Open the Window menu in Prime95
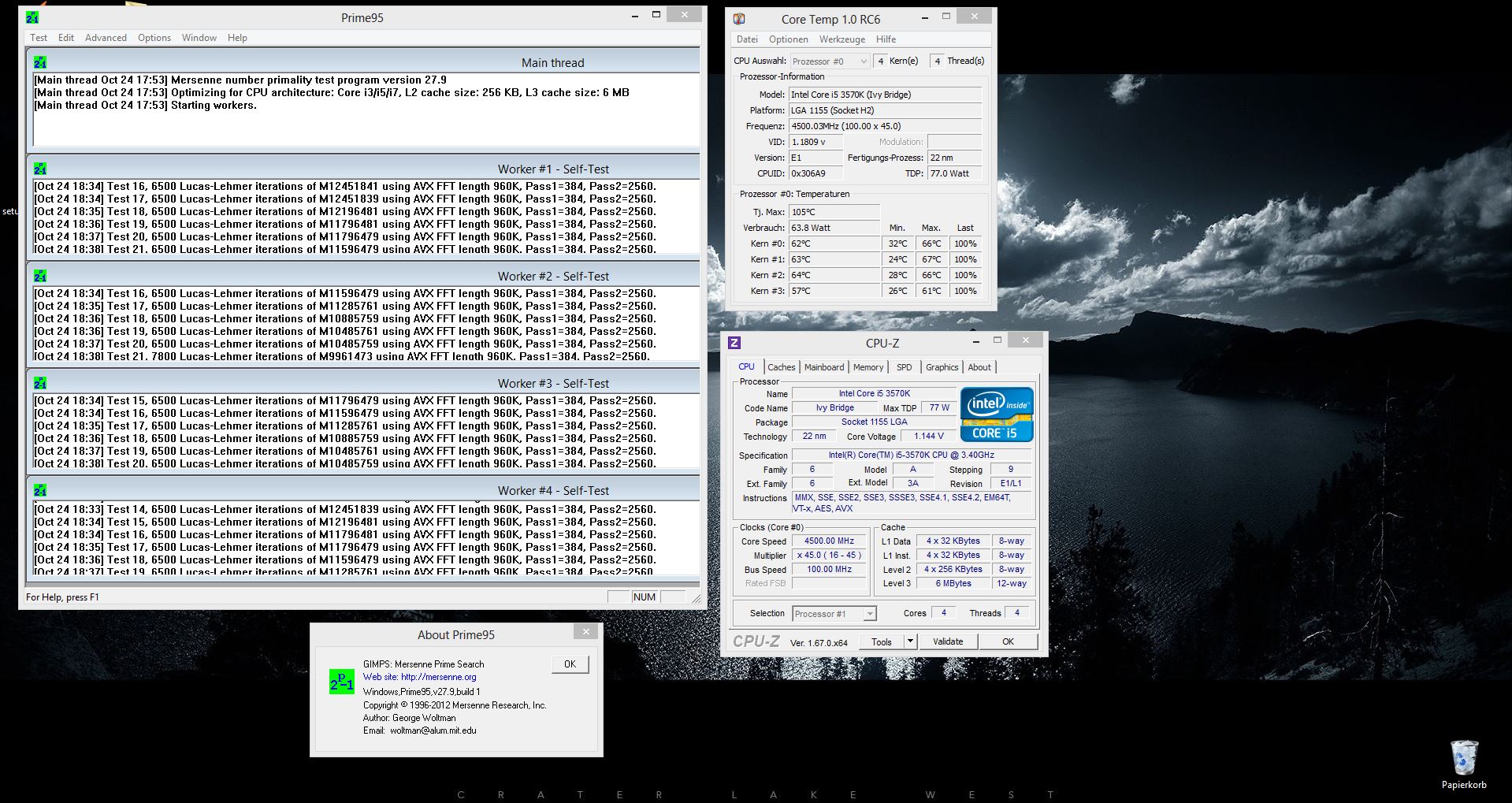 199,38
